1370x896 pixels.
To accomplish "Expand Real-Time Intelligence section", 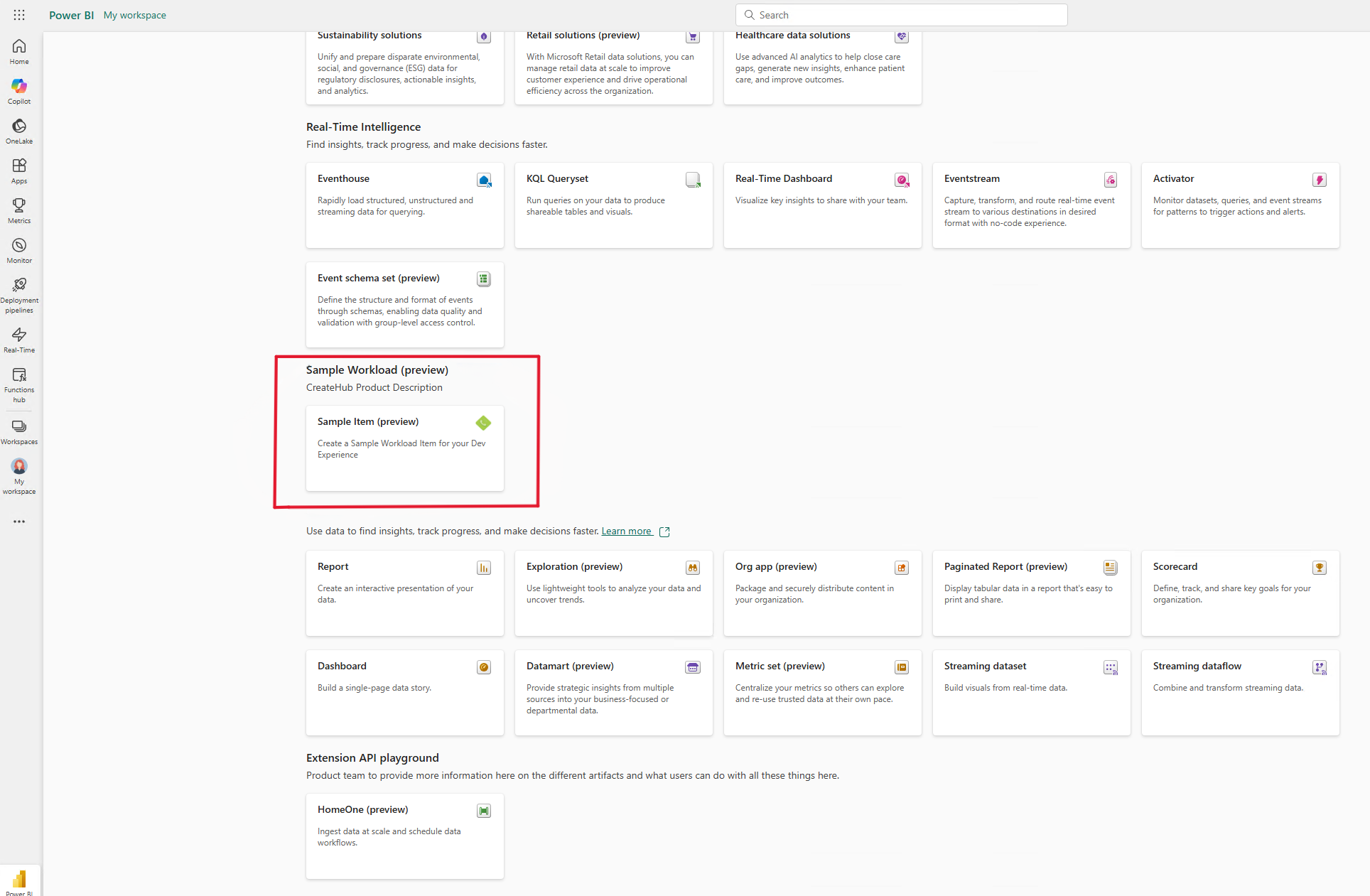I will click(363, 126).
